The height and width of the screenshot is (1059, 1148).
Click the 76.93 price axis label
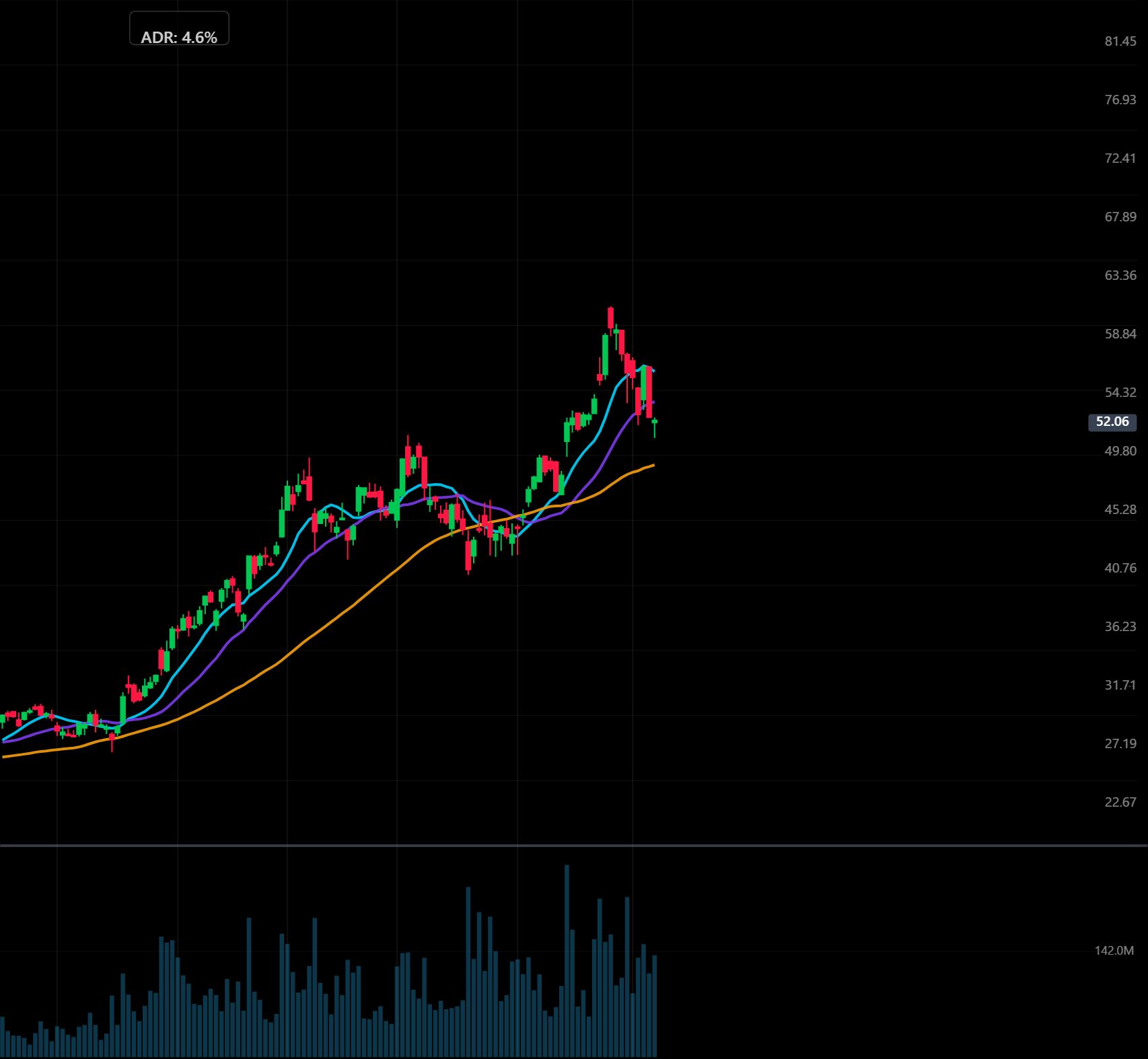(x=1120, y=100)
